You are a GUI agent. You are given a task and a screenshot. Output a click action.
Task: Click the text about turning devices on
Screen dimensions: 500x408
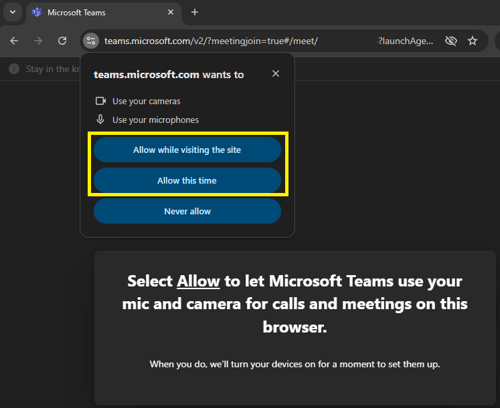click(x=295, y=364)
